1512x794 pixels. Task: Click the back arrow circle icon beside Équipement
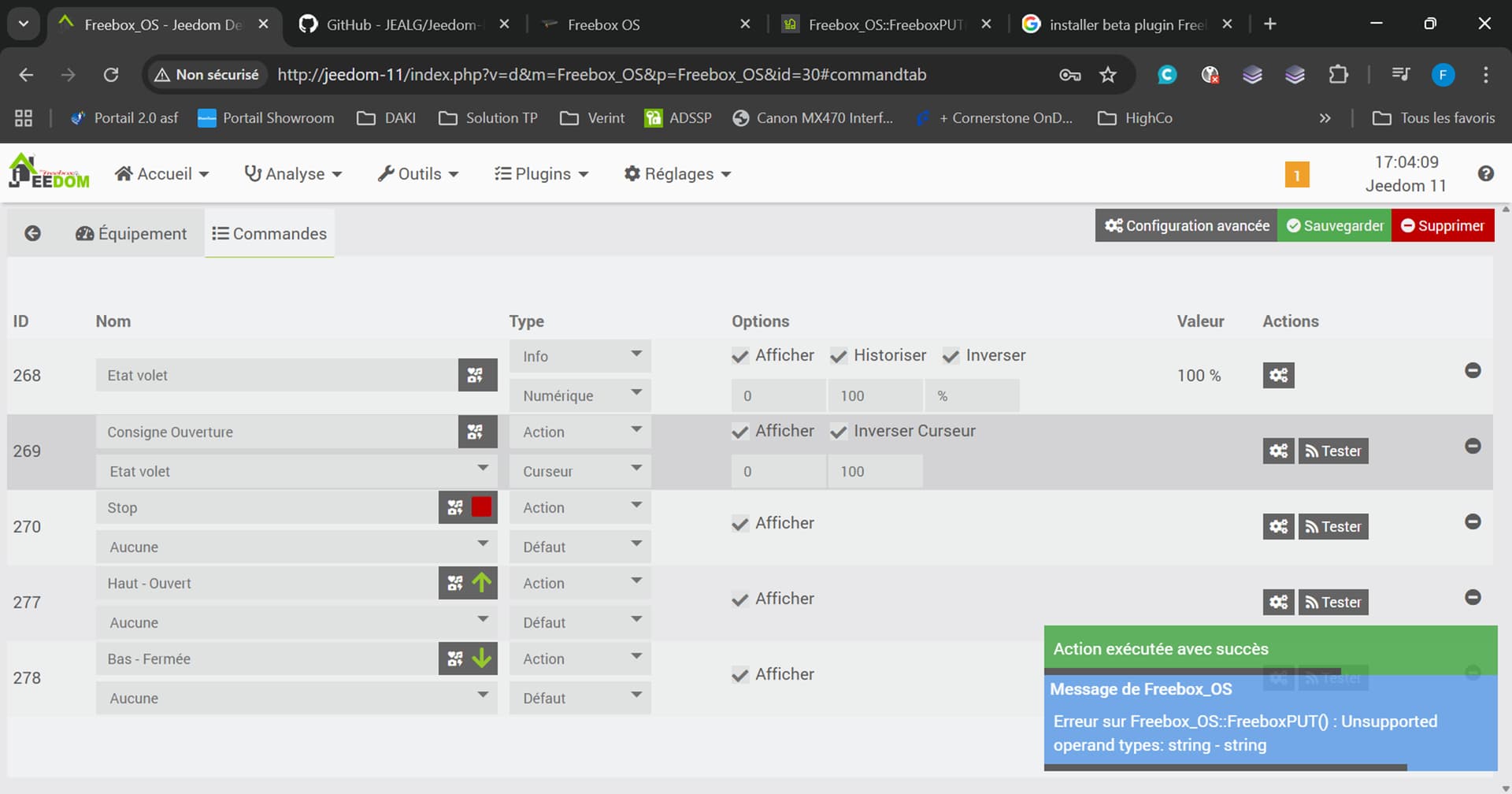tap(32, 233)
